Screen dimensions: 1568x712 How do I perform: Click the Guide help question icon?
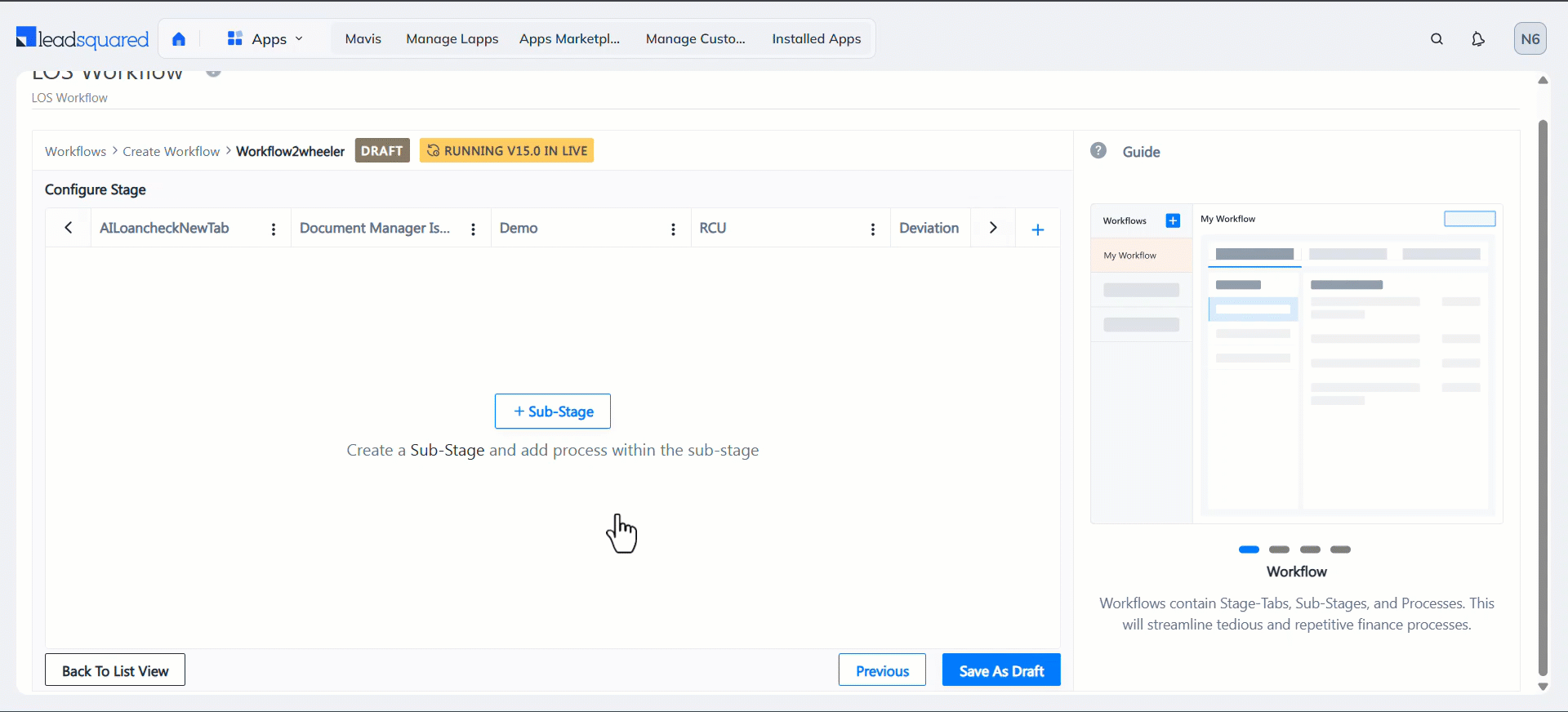click(1098, 151)
